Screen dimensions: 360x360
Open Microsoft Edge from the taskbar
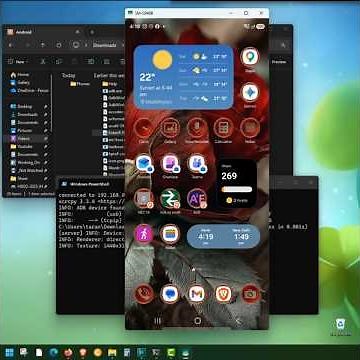click(x=53, y=353)
